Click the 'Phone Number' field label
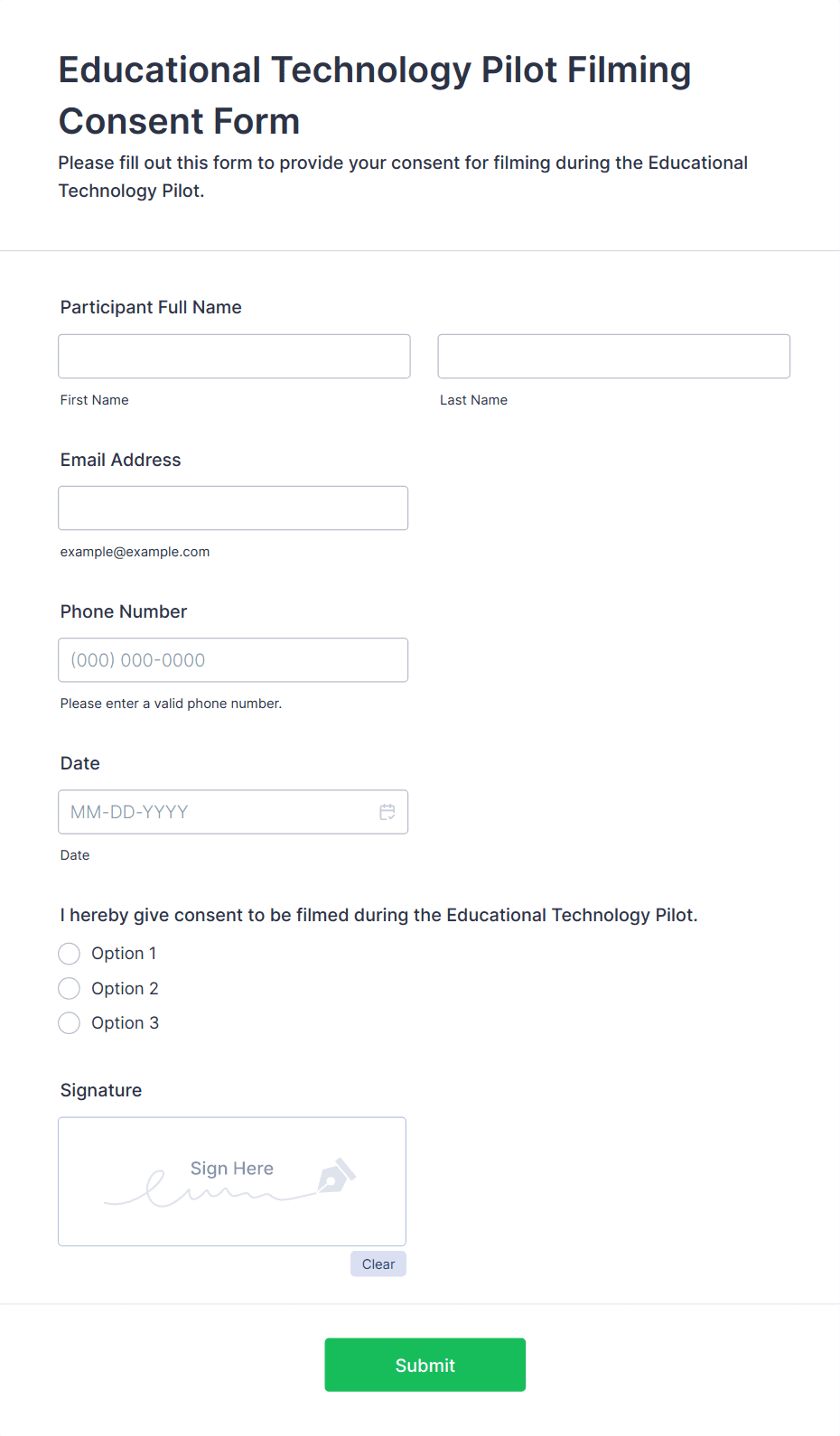The width and height of the screenshot is (840, 1436). click(124, 611)
